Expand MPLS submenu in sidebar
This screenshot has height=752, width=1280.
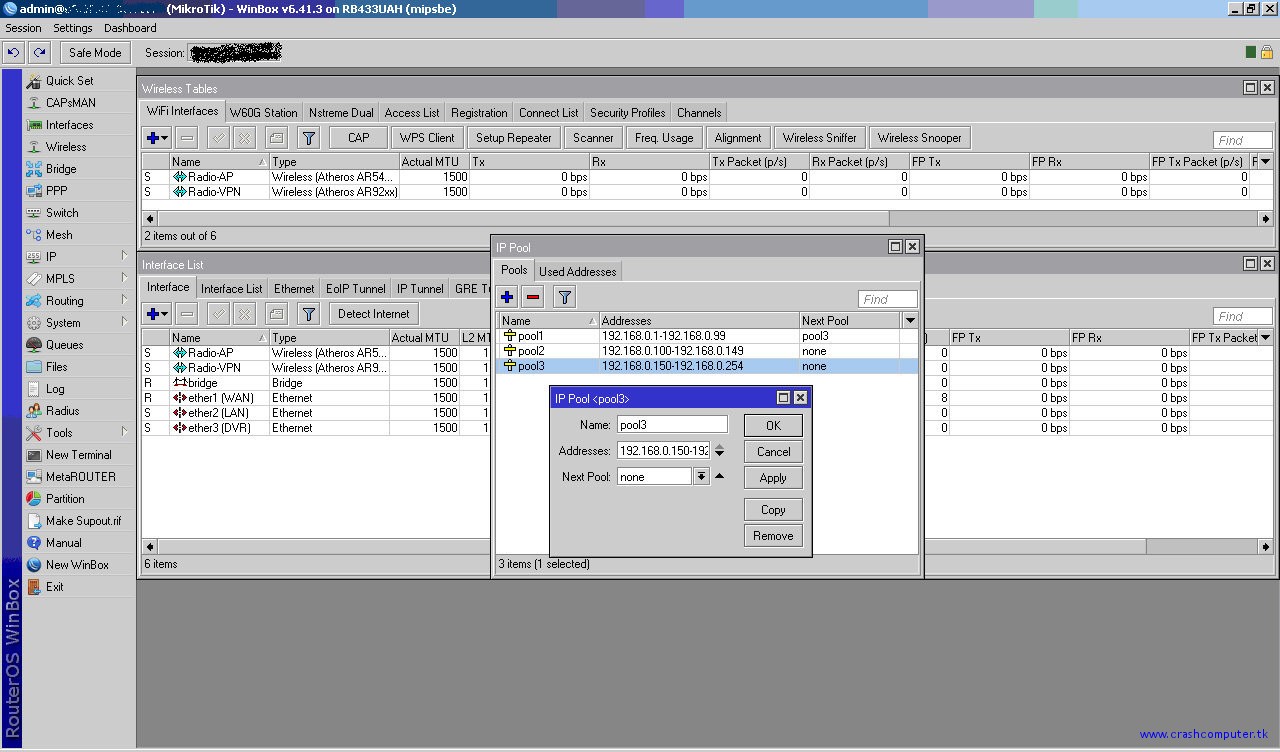(x=79, y=278)
